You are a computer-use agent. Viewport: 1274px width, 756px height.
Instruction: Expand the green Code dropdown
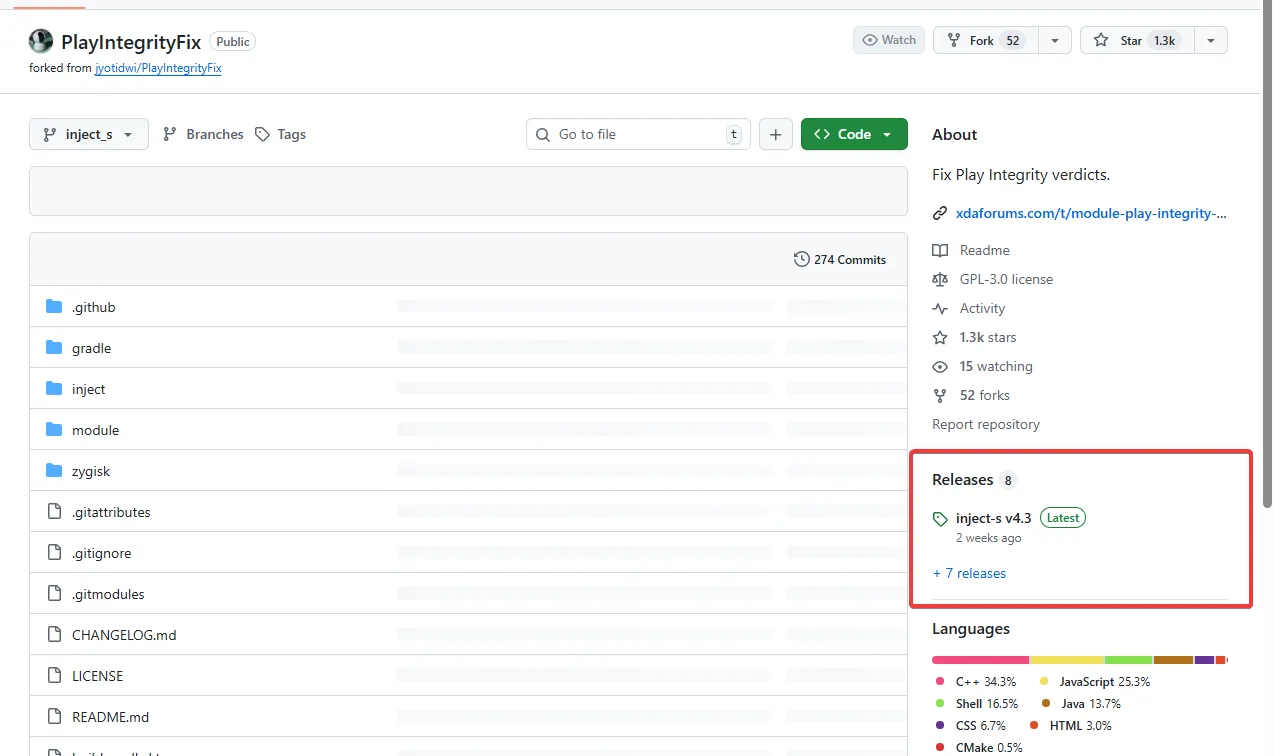(x=854, y=134)
